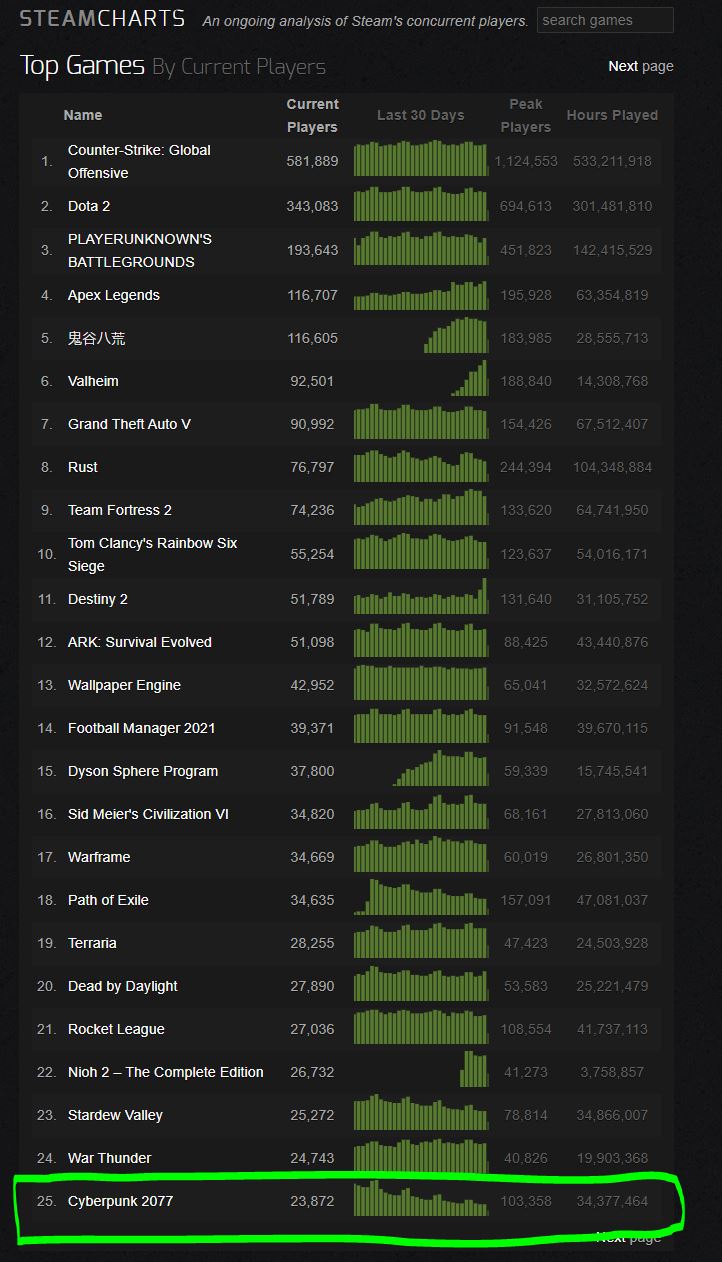Select Warframe hours played 26,801,350
Image resolution: width=722 pixels, height=1262 pixels.
tap(612, 857)
